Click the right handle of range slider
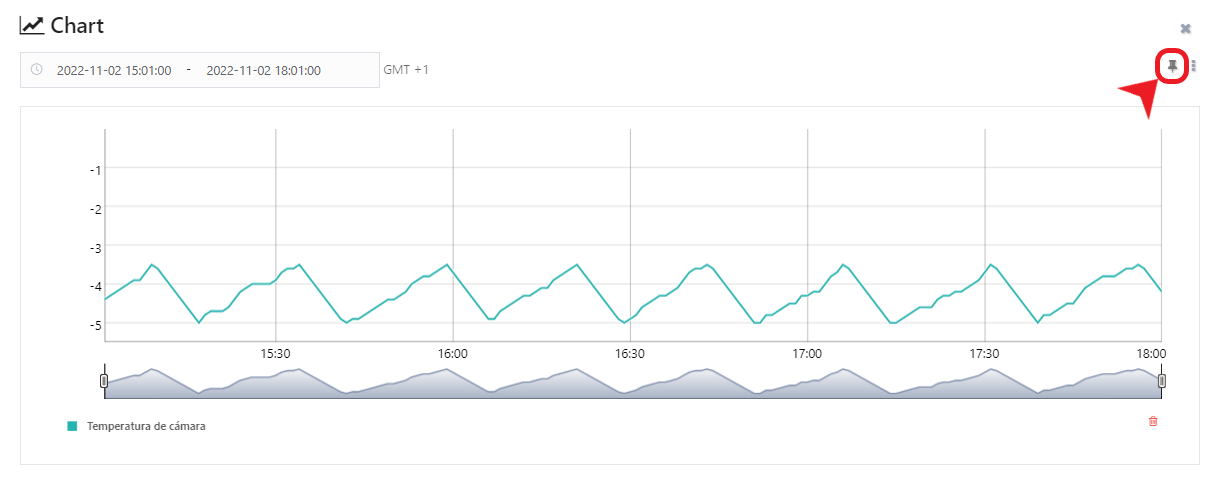1221x486 pixels. pos(1161,381)
